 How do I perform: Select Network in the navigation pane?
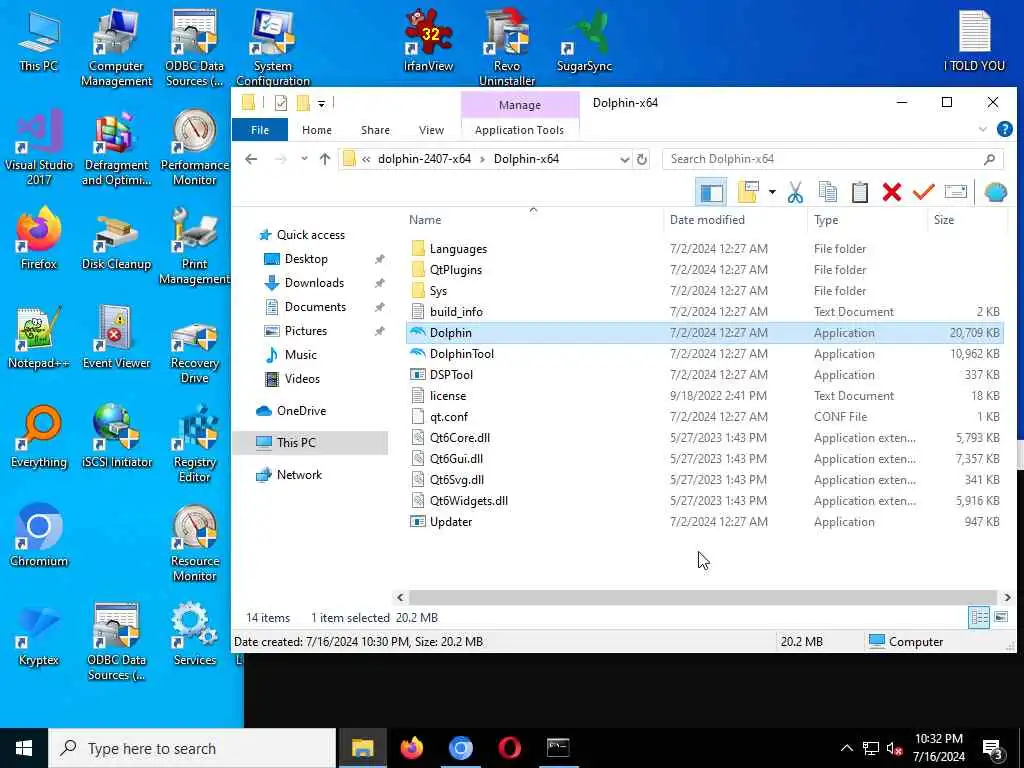click(x=299, y=475)
